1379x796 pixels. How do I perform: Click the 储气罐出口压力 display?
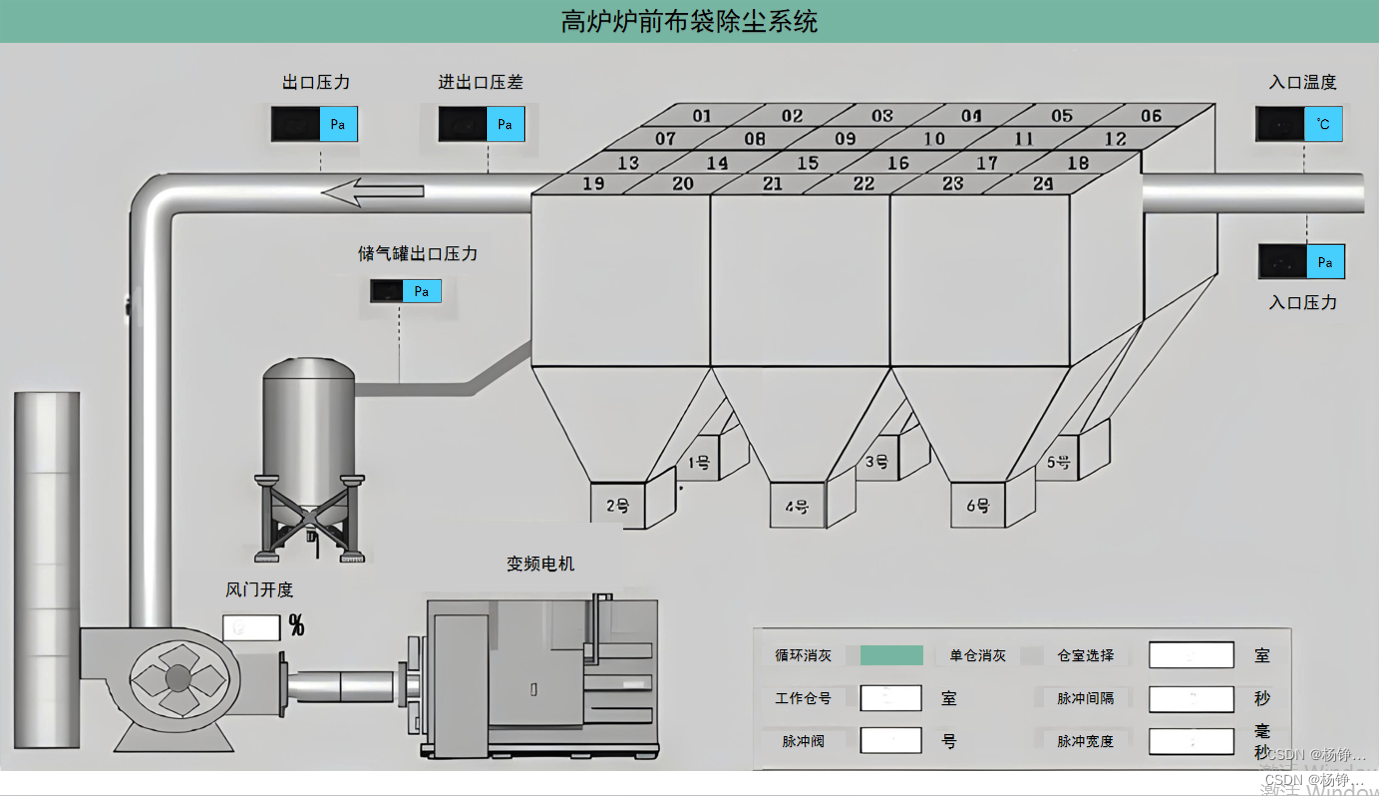pyautogui.click(x=405, y=290)
